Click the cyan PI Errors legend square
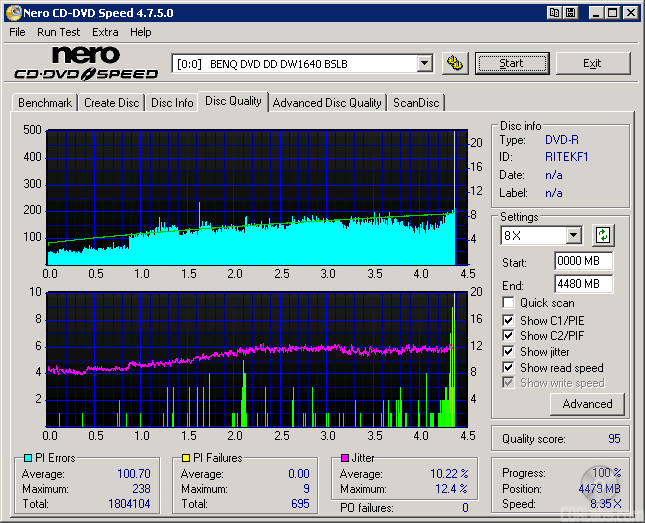645x523 pixels. [27, 458]
